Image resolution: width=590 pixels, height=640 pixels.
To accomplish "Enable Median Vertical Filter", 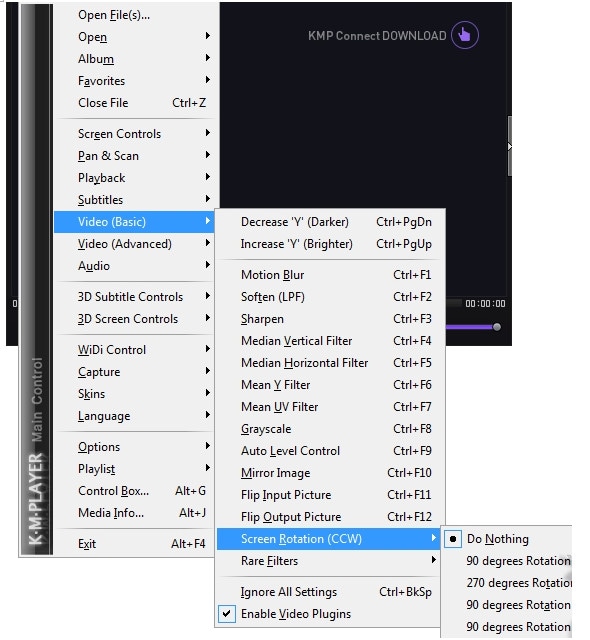I will (330, 341).
